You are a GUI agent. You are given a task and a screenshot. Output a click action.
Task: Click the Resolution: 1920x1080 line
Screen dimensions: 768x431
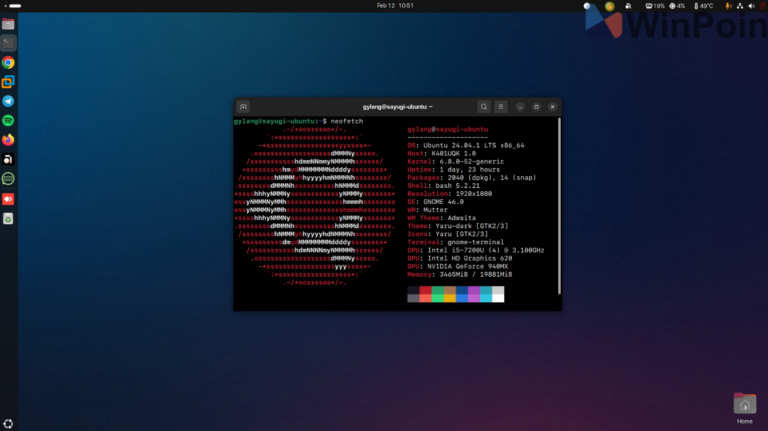(450, 194)
